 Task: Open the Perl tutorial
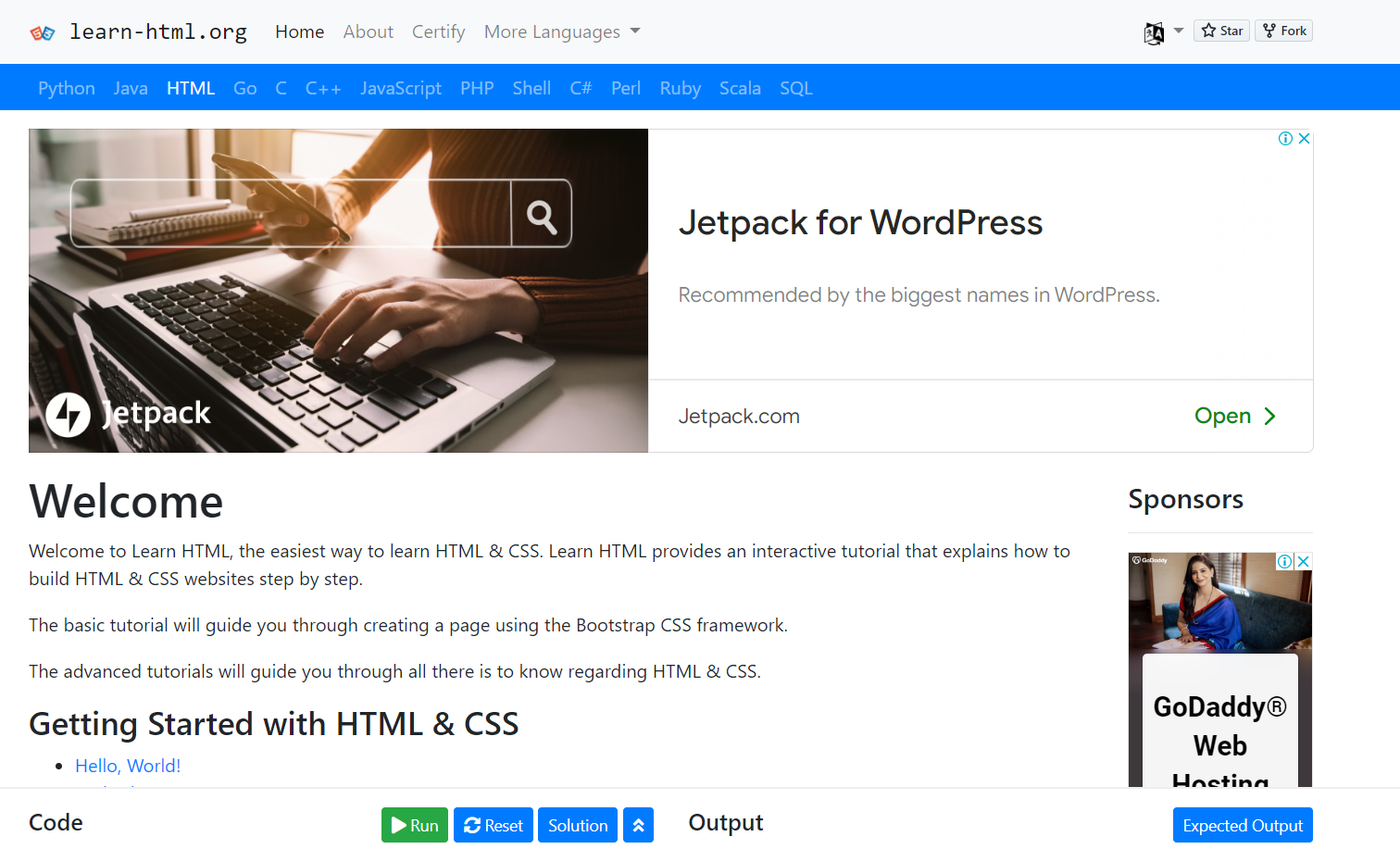click(x=626, y=88)
